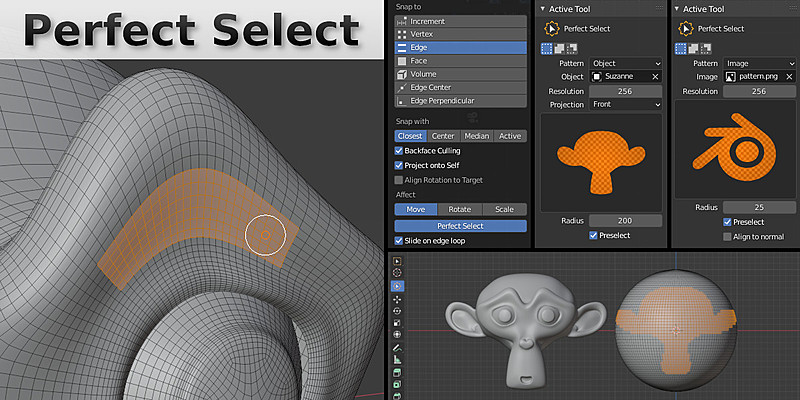Collapse Active Tool panel with Image pattern
Image resolution: width=800 pixels, height=400 pixels.
pos(677,9)
